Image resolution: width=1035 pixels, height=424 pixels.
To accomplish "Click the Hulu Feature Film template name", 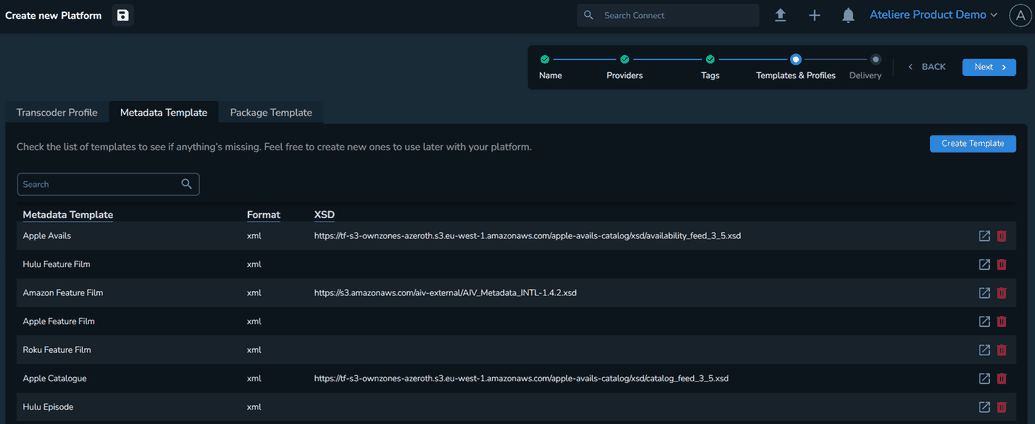I will point(56,264).
